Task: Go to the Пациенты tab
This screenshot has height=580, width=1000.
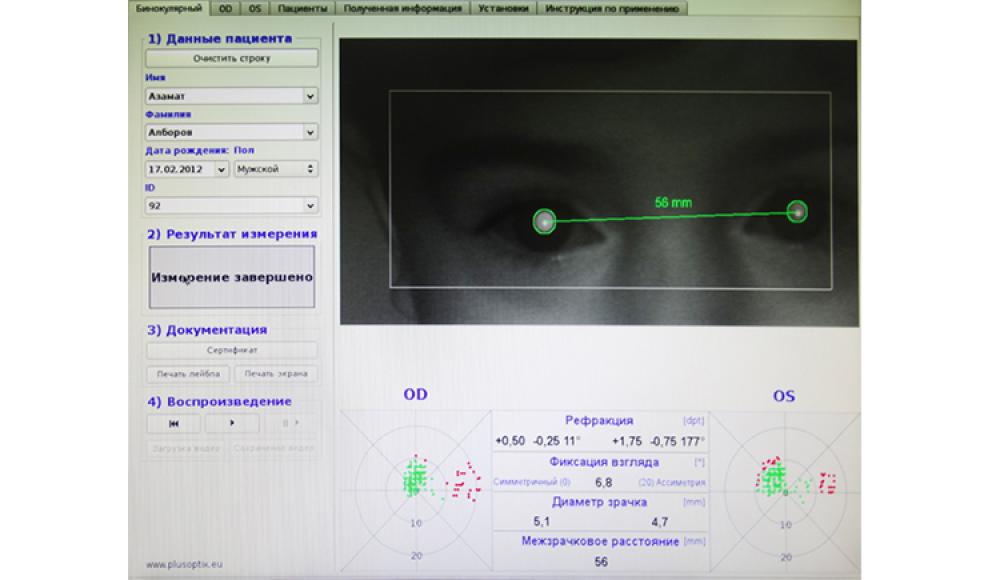Action: point(302,8)
